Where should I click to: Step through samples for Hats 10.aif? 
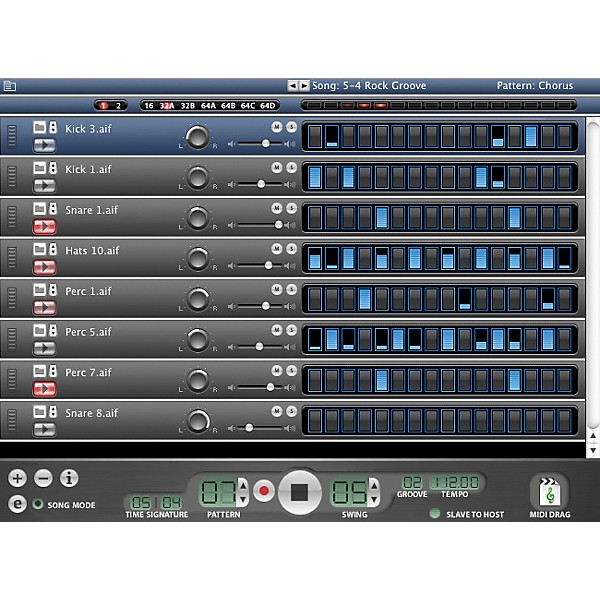53,249
